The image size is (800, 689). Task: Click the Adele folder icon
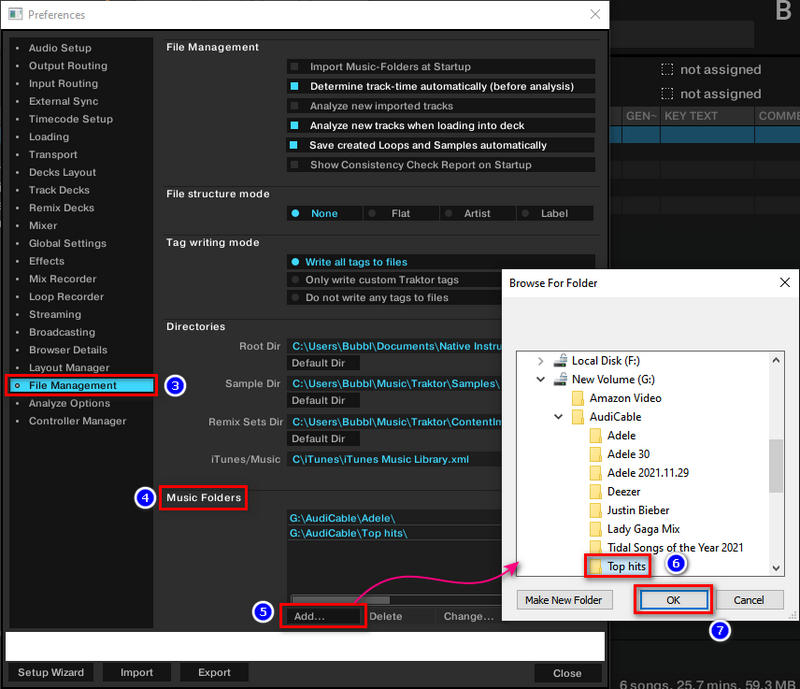tap(595, 436)
